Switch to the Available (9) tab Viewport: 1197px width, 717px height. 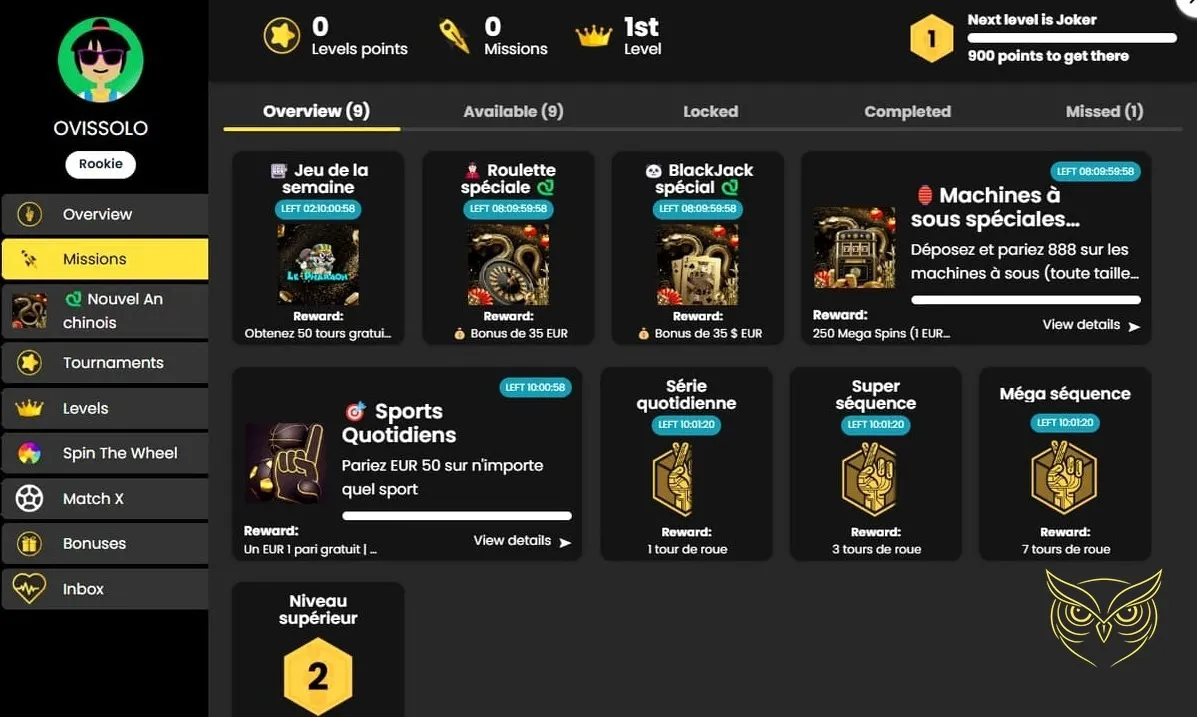pos(513,111)
